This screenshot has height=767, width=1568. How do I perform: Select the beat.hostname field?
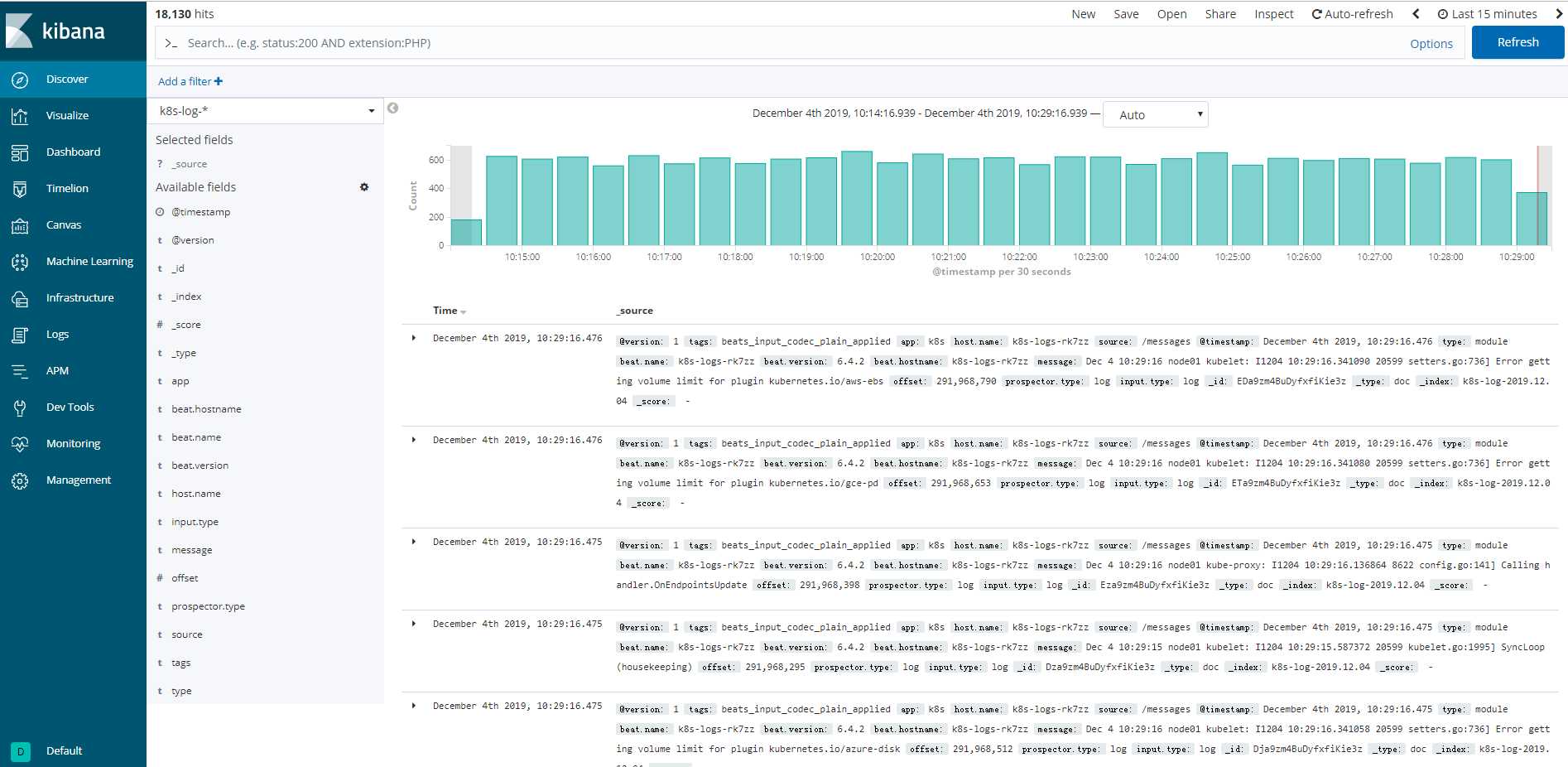pyautogui.click(x=206, y=409)
